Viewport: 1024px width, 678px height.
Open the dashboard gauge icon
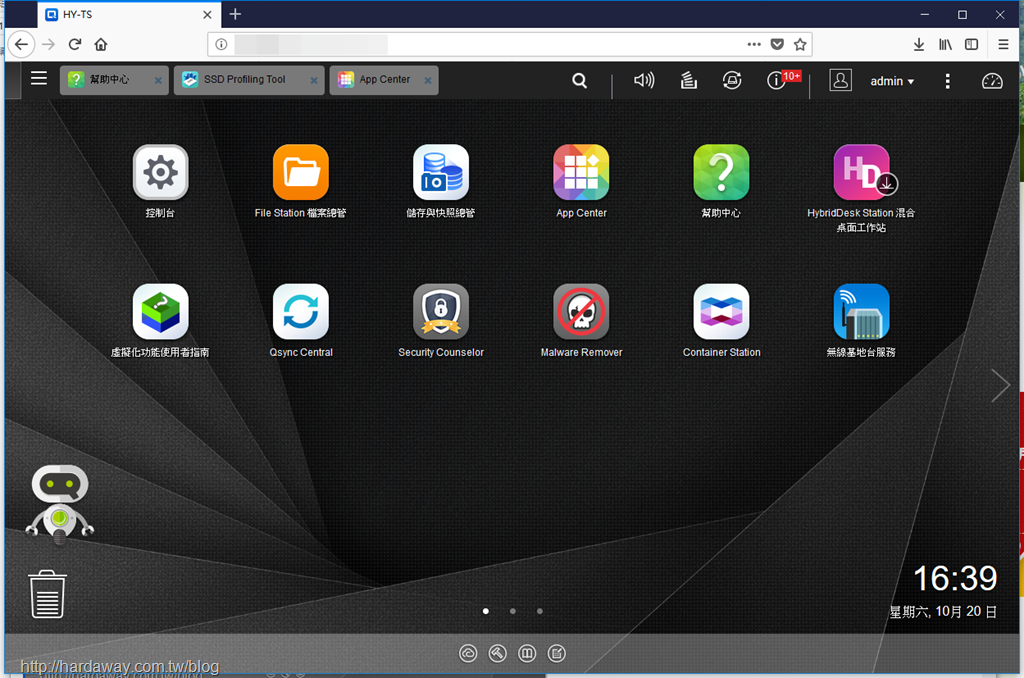point(992,81)
